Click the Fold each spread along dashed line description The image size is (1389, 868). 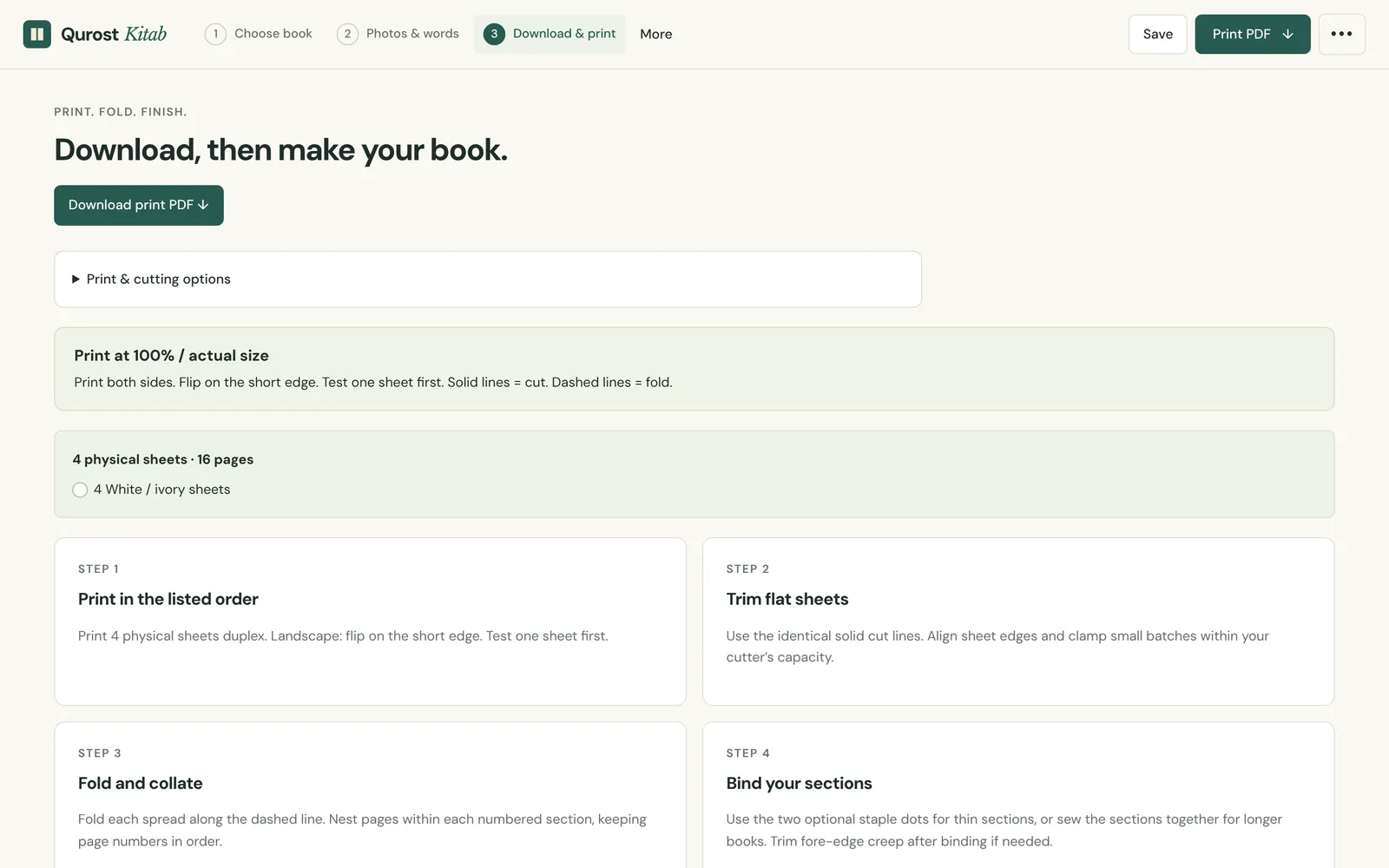(362, 831)
